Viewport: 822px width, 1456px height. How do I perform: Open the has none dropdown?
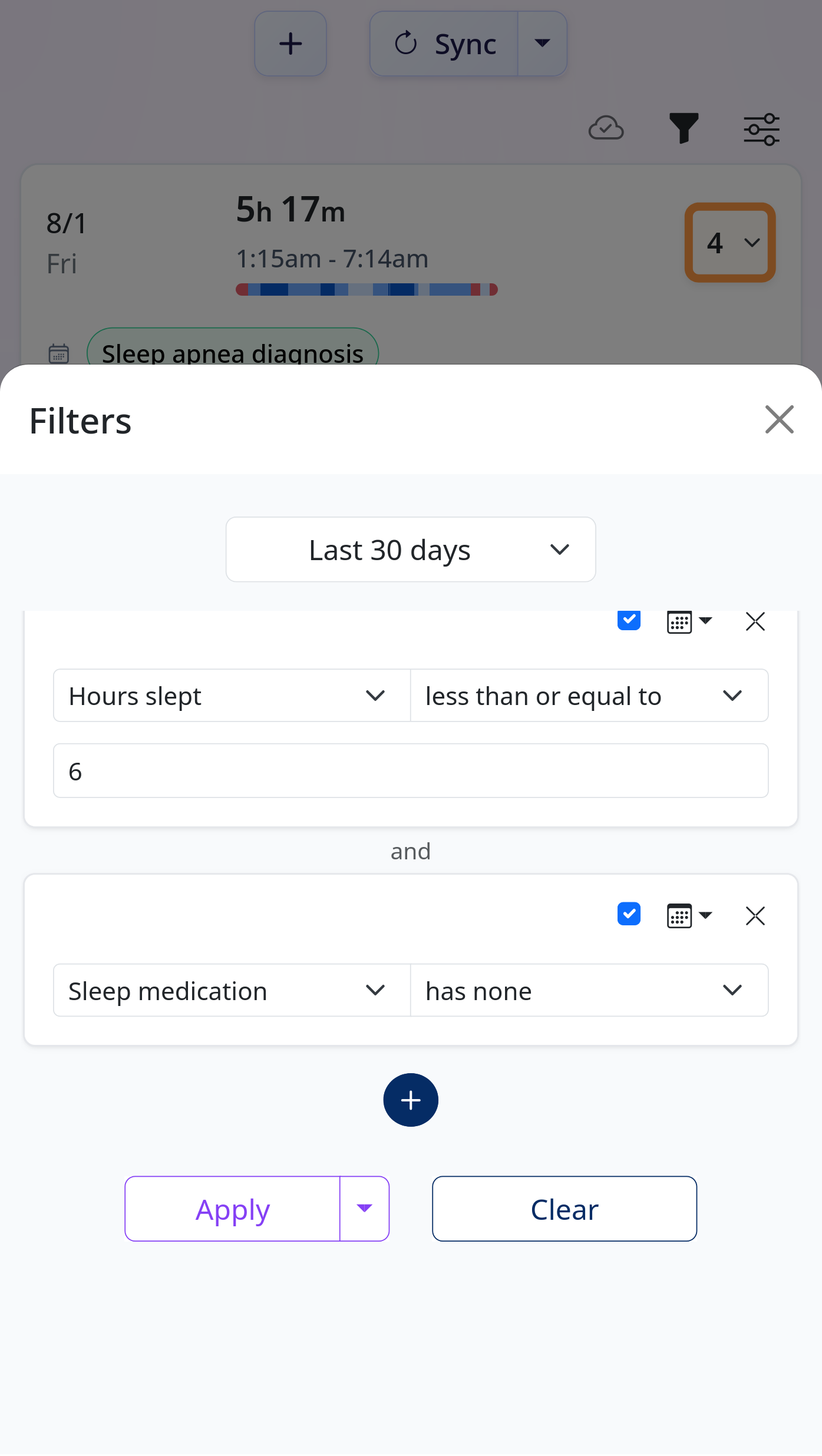589,990
